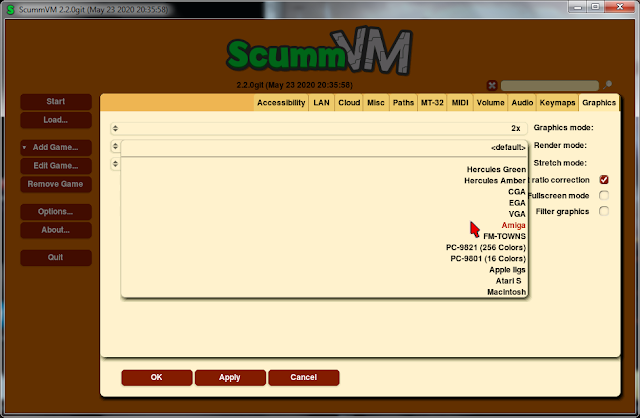
Task: Enable the Filter graphics checkbox
Action: click(604, 211)
